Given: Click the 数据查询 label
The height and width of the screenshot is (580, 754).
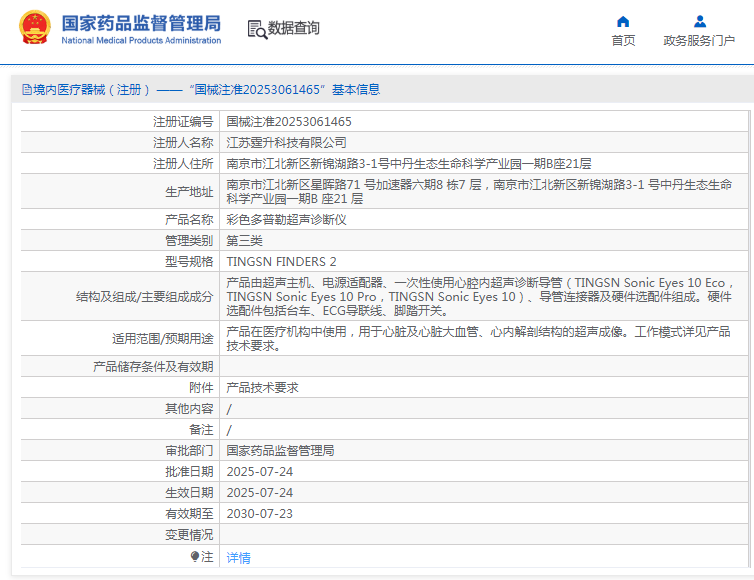Looking at the screenshot, I should click(293, 28).
